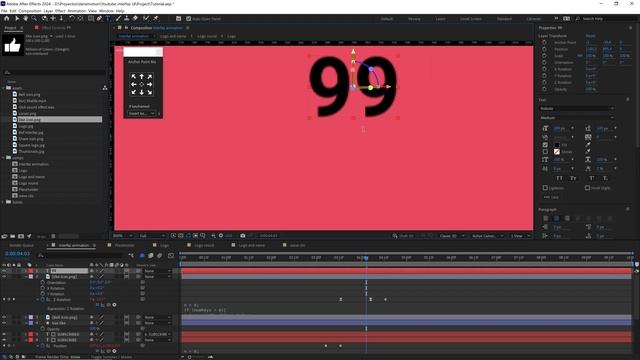The height and width of the screenshot is (360, 640).
Task: Switch to the Render Queue tab
Action: pos(22,246)
